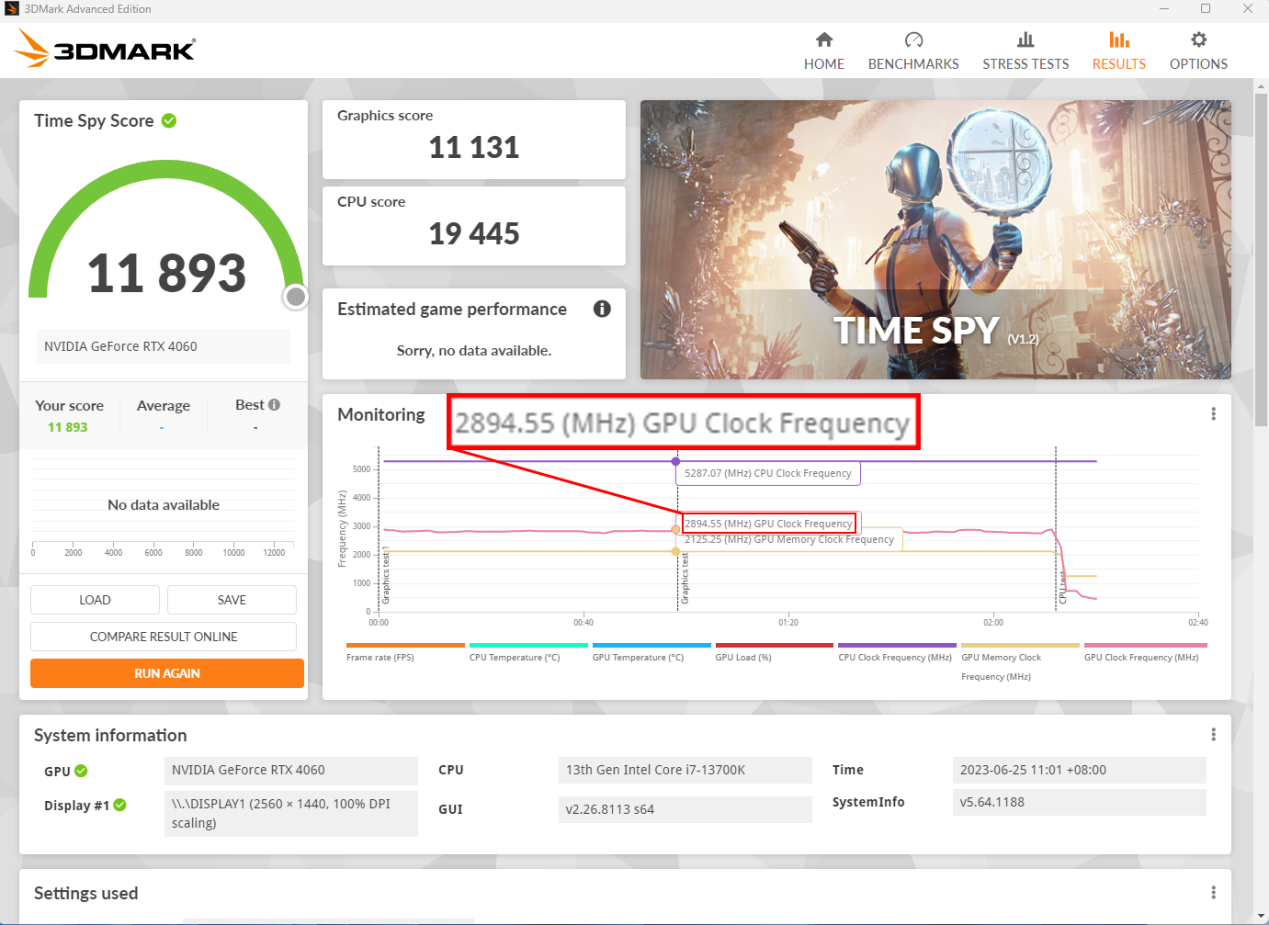The height and width of the screenshot is (925, 1269).
Task: Open Settings used three-dot menu
Action: [1213, 893]
